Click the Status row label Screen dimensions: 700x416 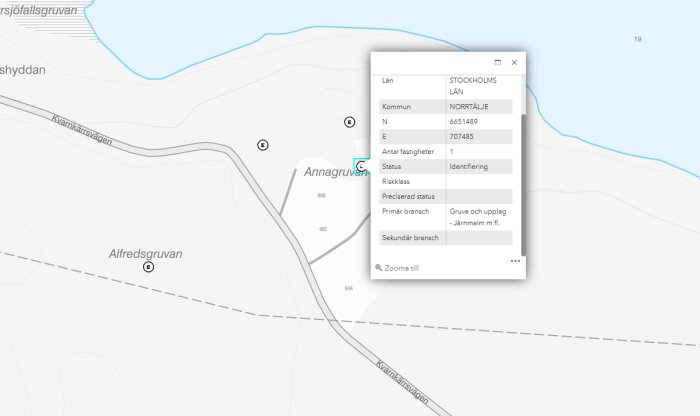392,166
